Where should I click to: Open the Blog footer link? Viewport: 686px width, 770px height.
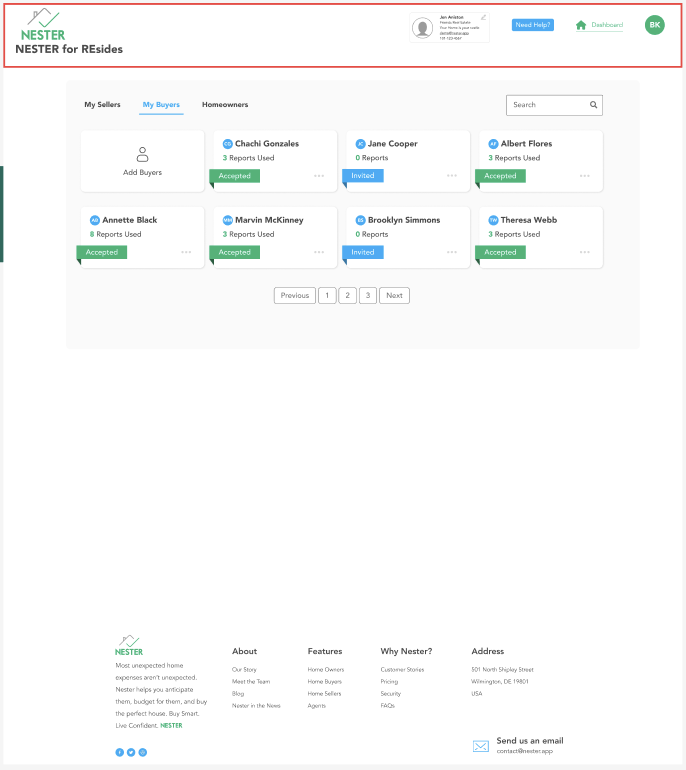(238, 694)
